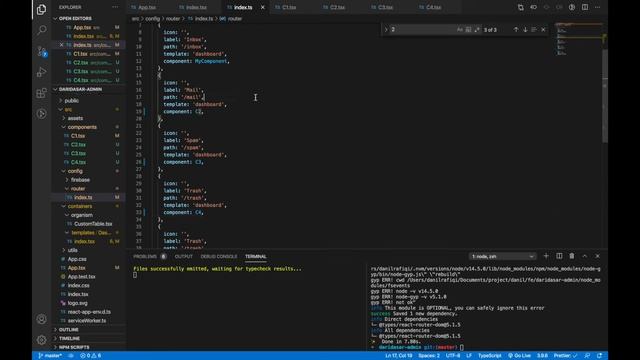Expand the Timeline section
This screenshot has width=640, height=360.
(x=69, y=338)
